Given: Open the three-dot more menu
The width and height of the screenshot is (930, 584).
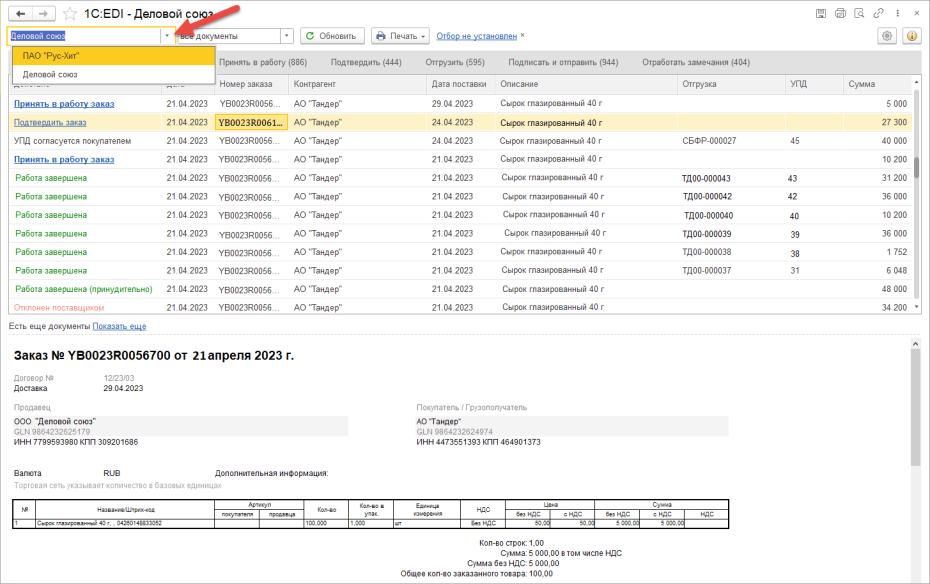Looking at the screenshot, I should [x=897, y=13].
